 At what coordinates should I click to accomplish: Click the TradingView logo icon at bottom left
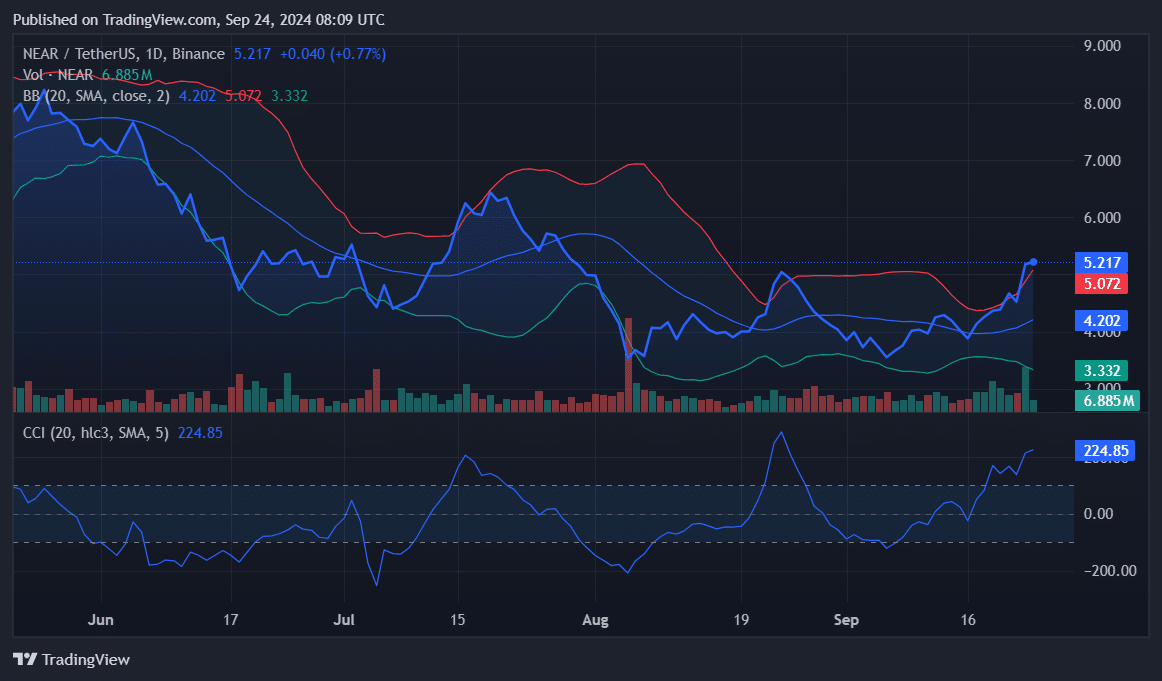point(25,659)
